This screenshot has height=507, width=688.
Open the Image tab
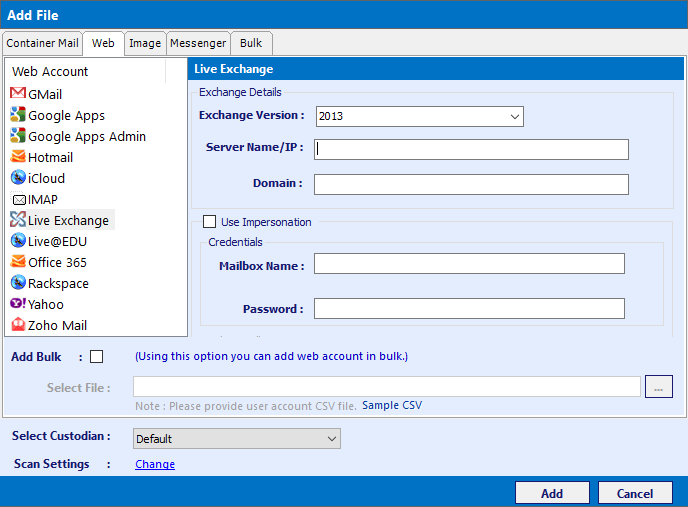[x=145, y=43]
